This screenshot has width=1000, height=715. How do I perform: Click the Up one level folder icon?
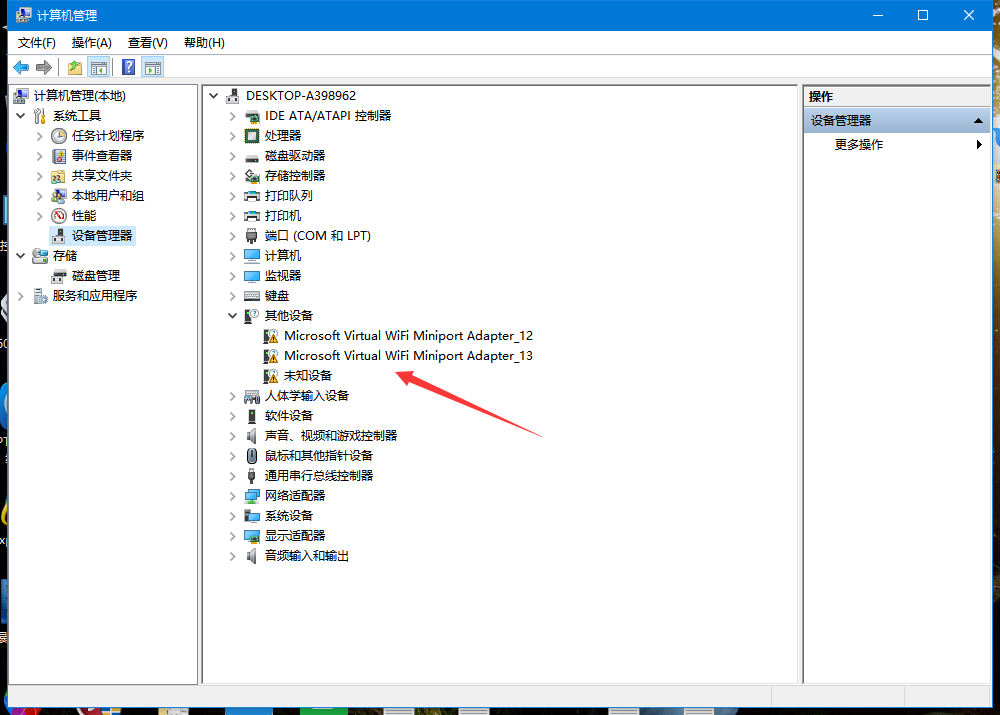(x=75, y=67)
